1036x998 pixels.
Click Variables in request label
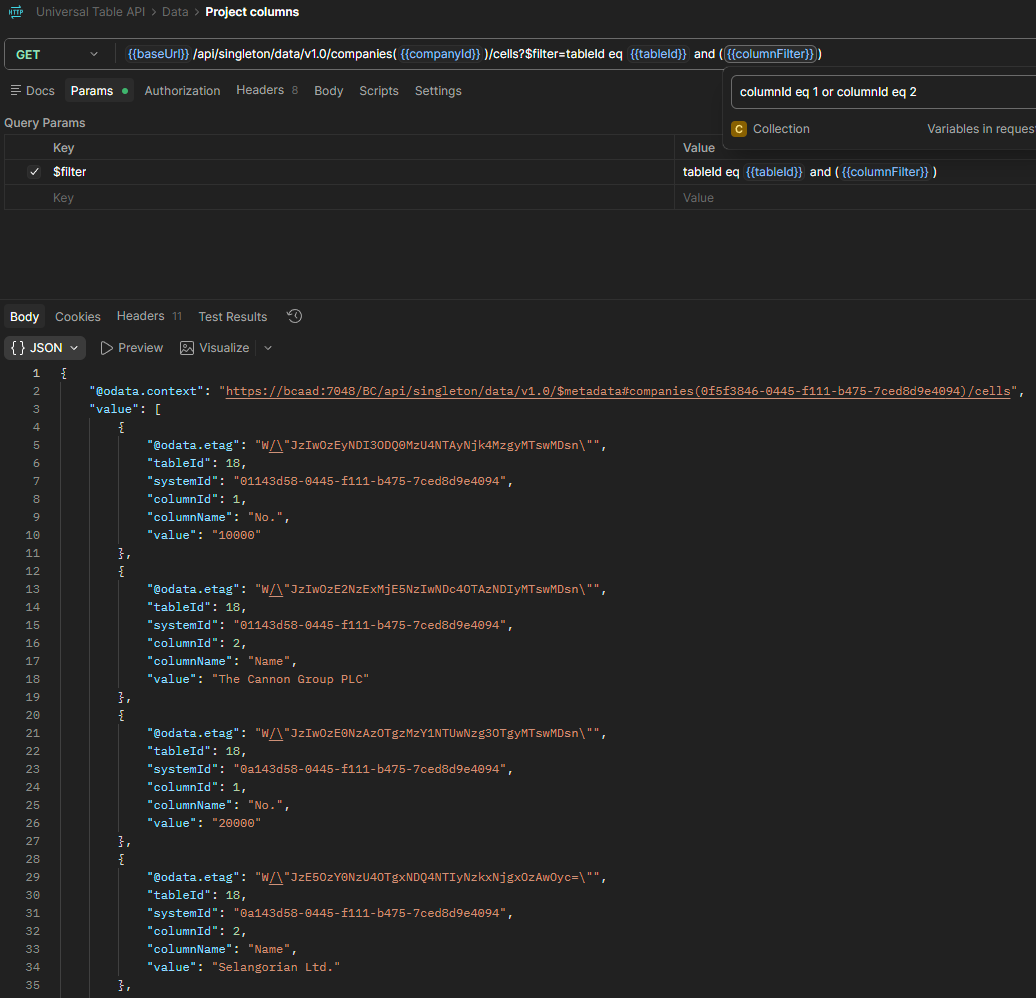(981, 129)
